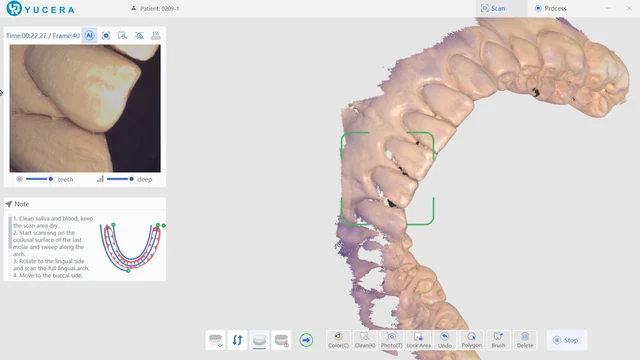Select the active lower jaw scan icon
The width and height of the screenshot is (640, 360).
click(259, 340)
